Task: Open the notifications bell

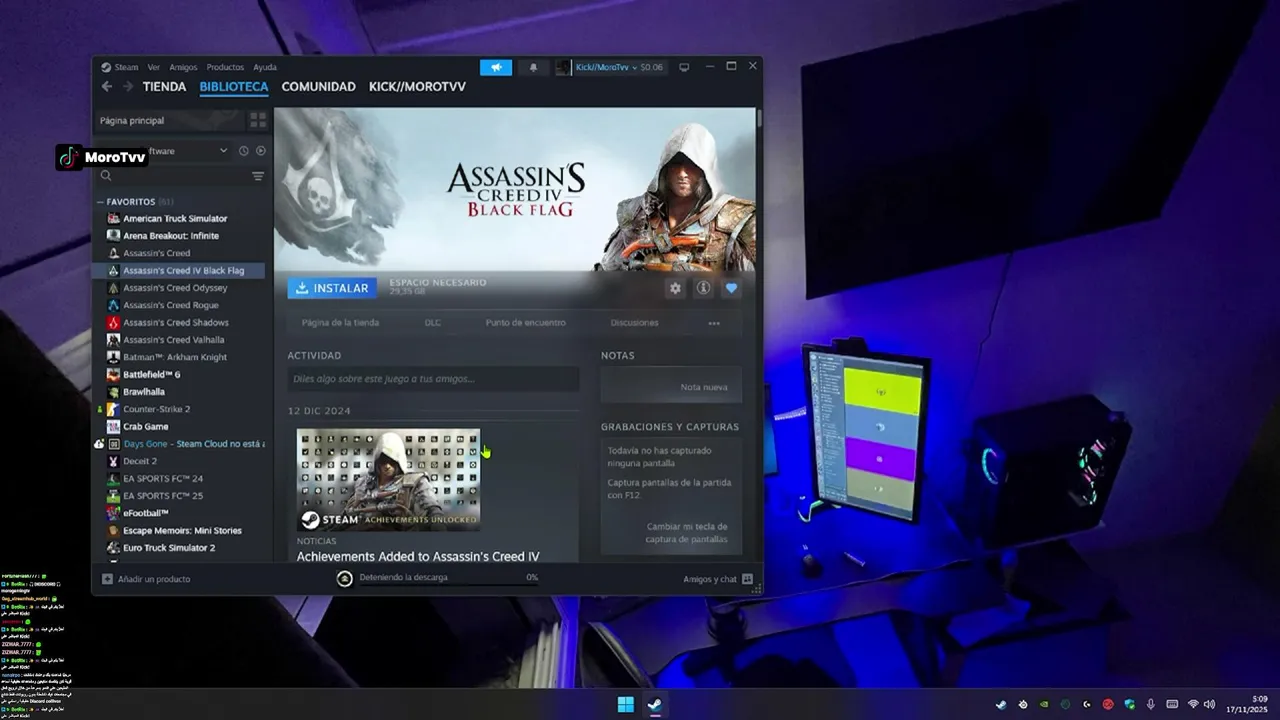Action: point(533,67)
